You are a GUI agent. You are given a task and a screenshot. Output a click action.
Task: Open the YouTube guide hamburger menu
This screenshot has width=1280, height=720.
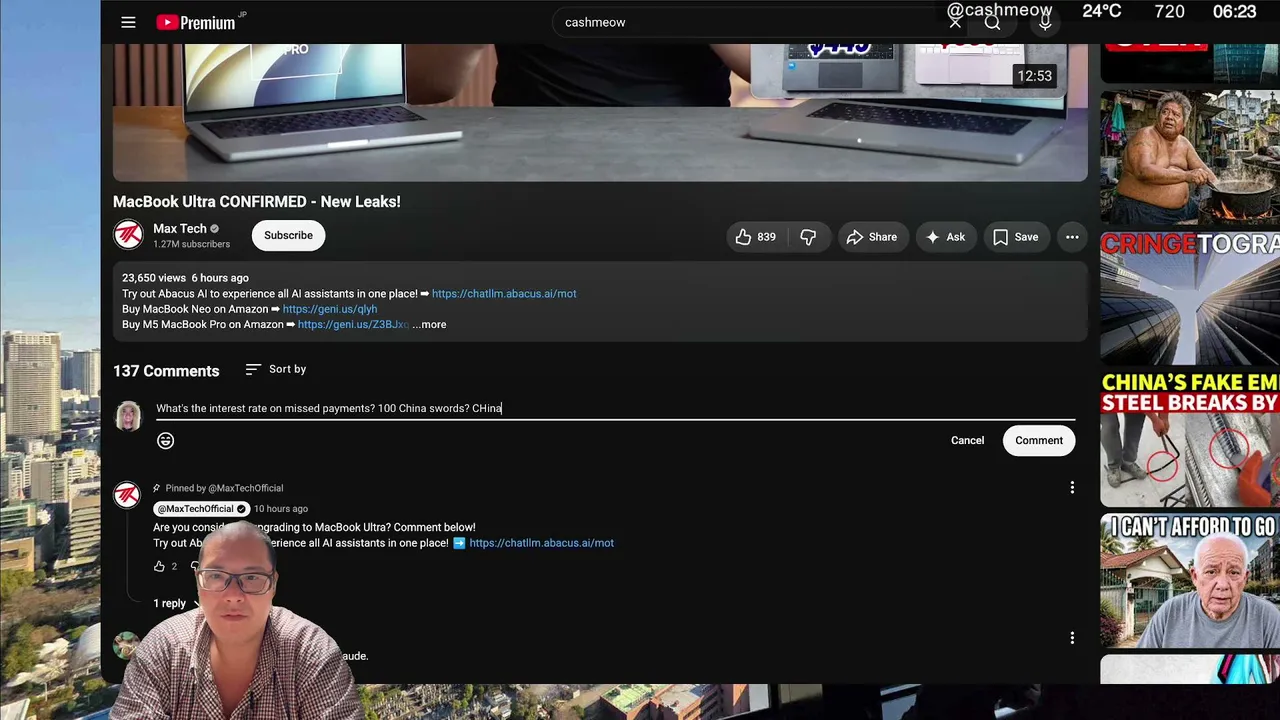point(128,22)
